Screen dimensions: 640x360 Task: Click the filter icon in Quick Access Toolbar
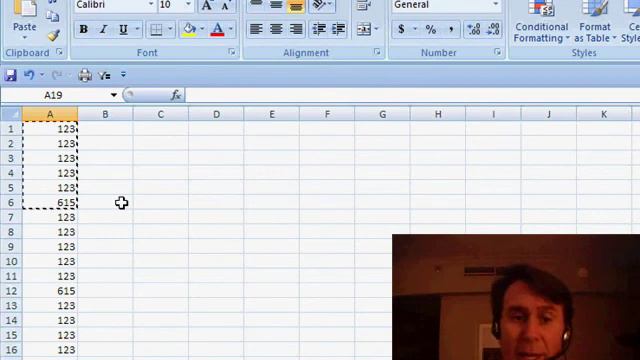tap(104, 76)
